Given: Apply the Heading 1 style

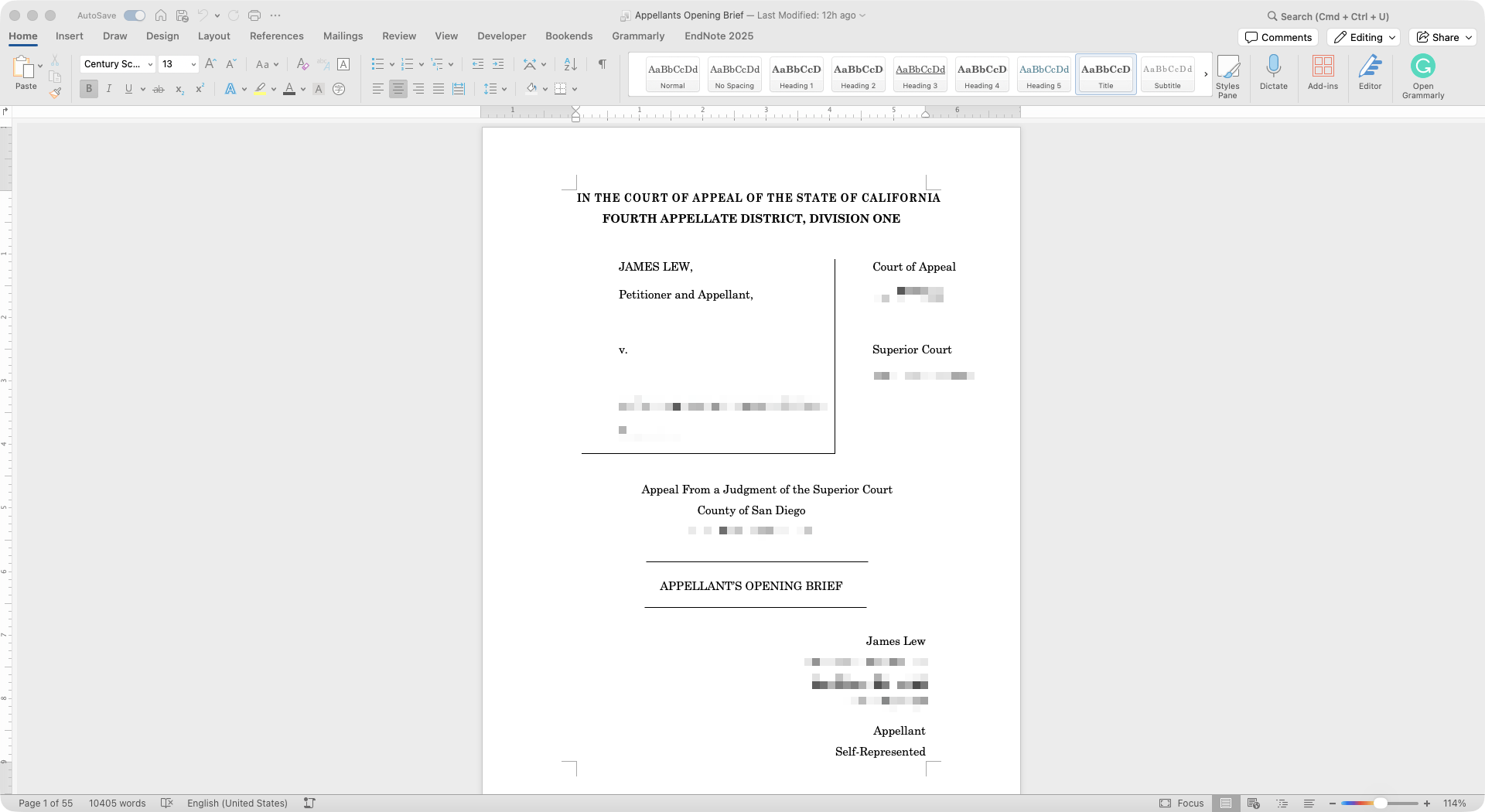Looking at the screenshot, I should click(x=796, y=74).
